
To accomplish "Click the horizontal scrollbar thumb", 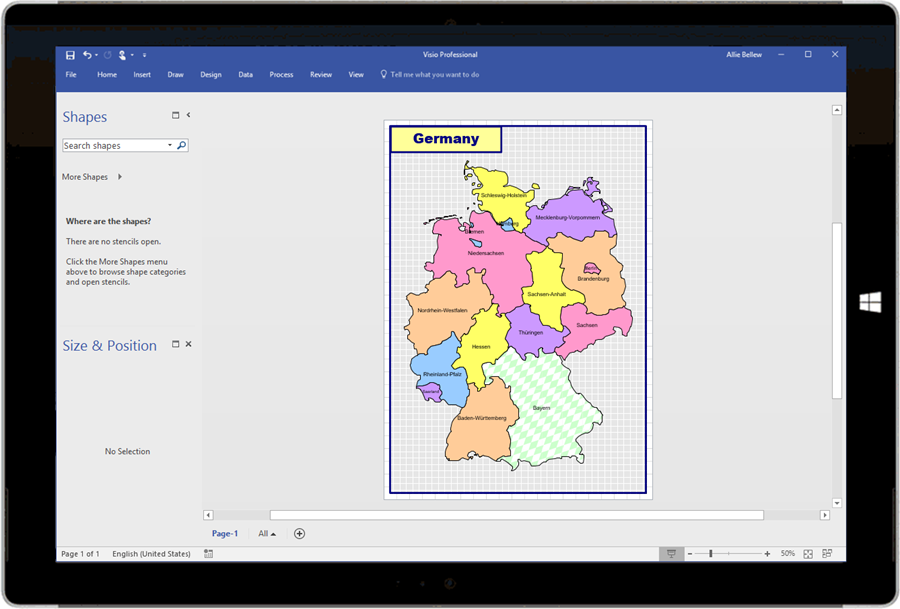I will [x=517, y=515].
